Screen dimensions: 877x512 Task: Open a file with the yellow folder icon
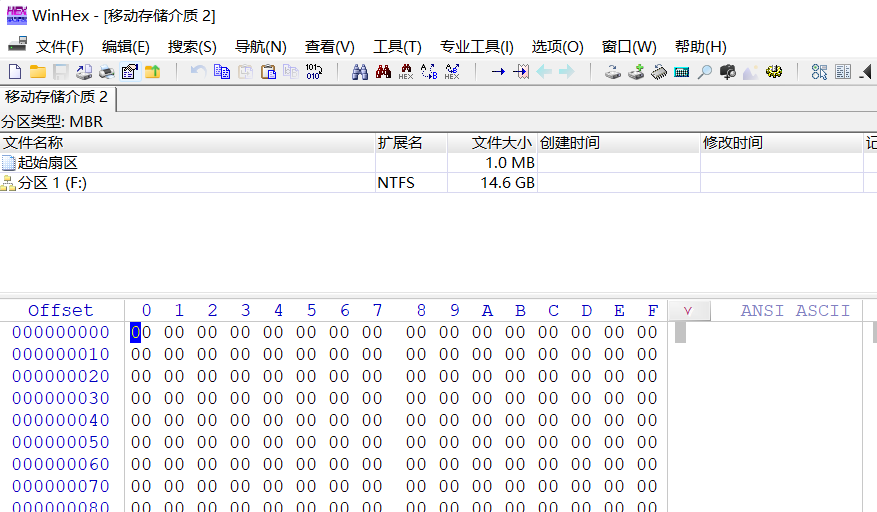coord(37,72)
